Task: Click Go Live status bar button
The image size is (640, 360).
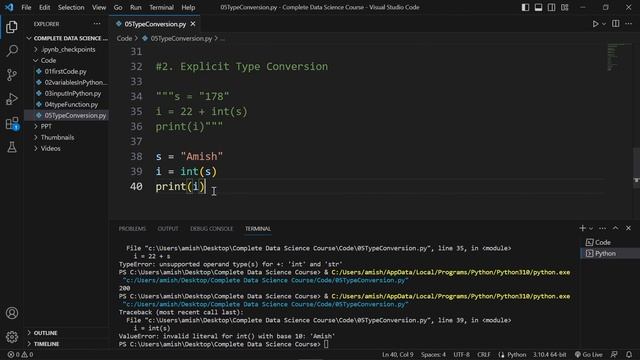Action: click(589, 355)
